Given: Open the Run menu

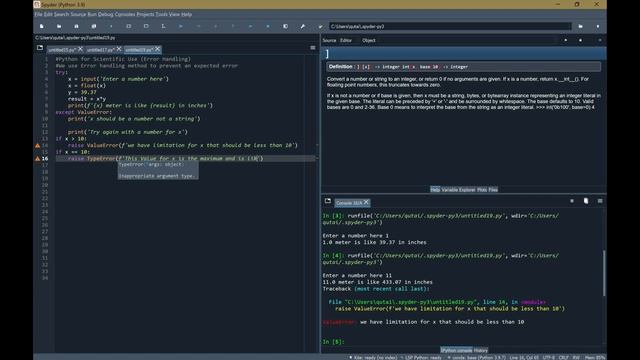Looking at the screenshot, I should (x=92, y=14).
